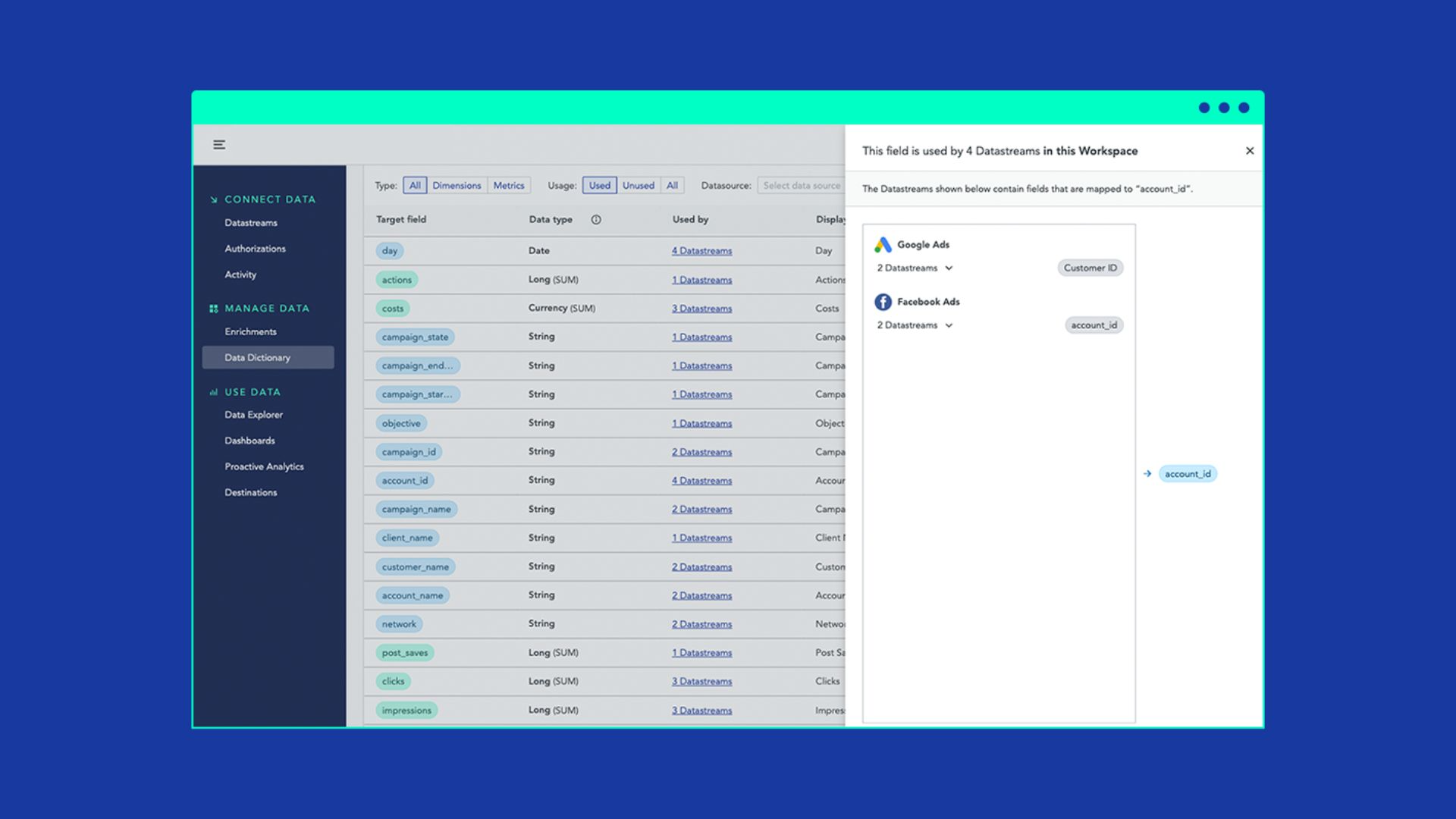Open the hamburger navigation menu
The width and height of the screenshot is (1456, 819).
(x=219, y=144)
